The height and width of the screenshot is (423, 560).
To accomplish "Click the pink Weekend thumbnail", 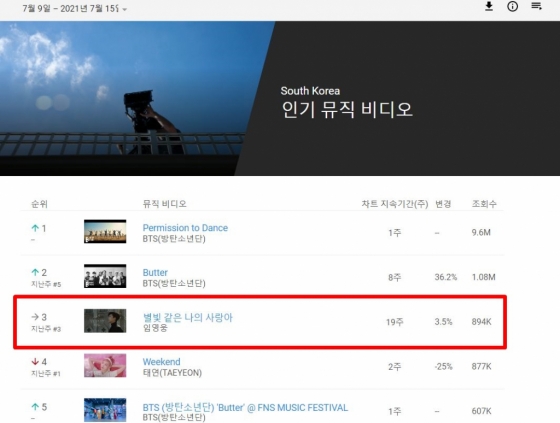I will (105, 365).
